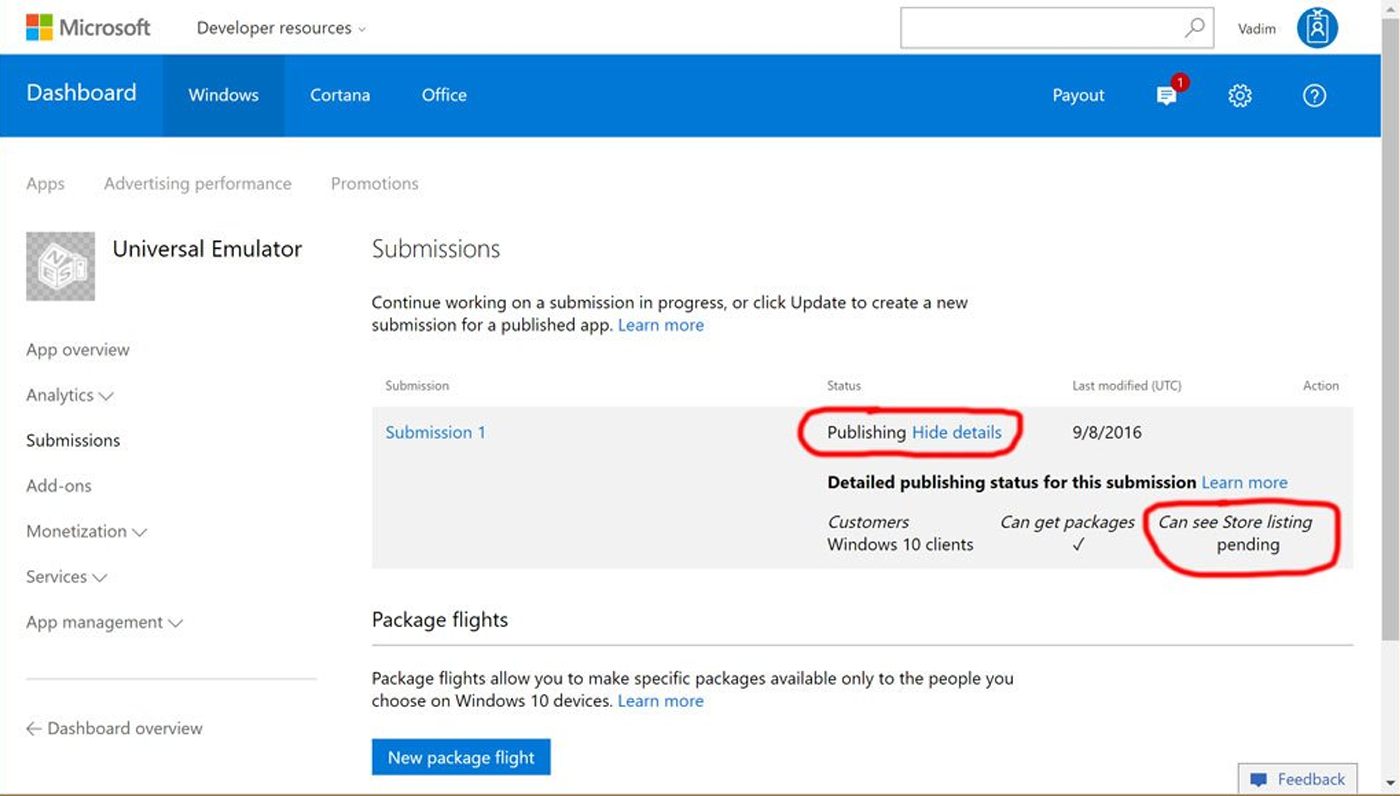Click the Microsoft logo
1400x796 pixels.
coord(88,27)
